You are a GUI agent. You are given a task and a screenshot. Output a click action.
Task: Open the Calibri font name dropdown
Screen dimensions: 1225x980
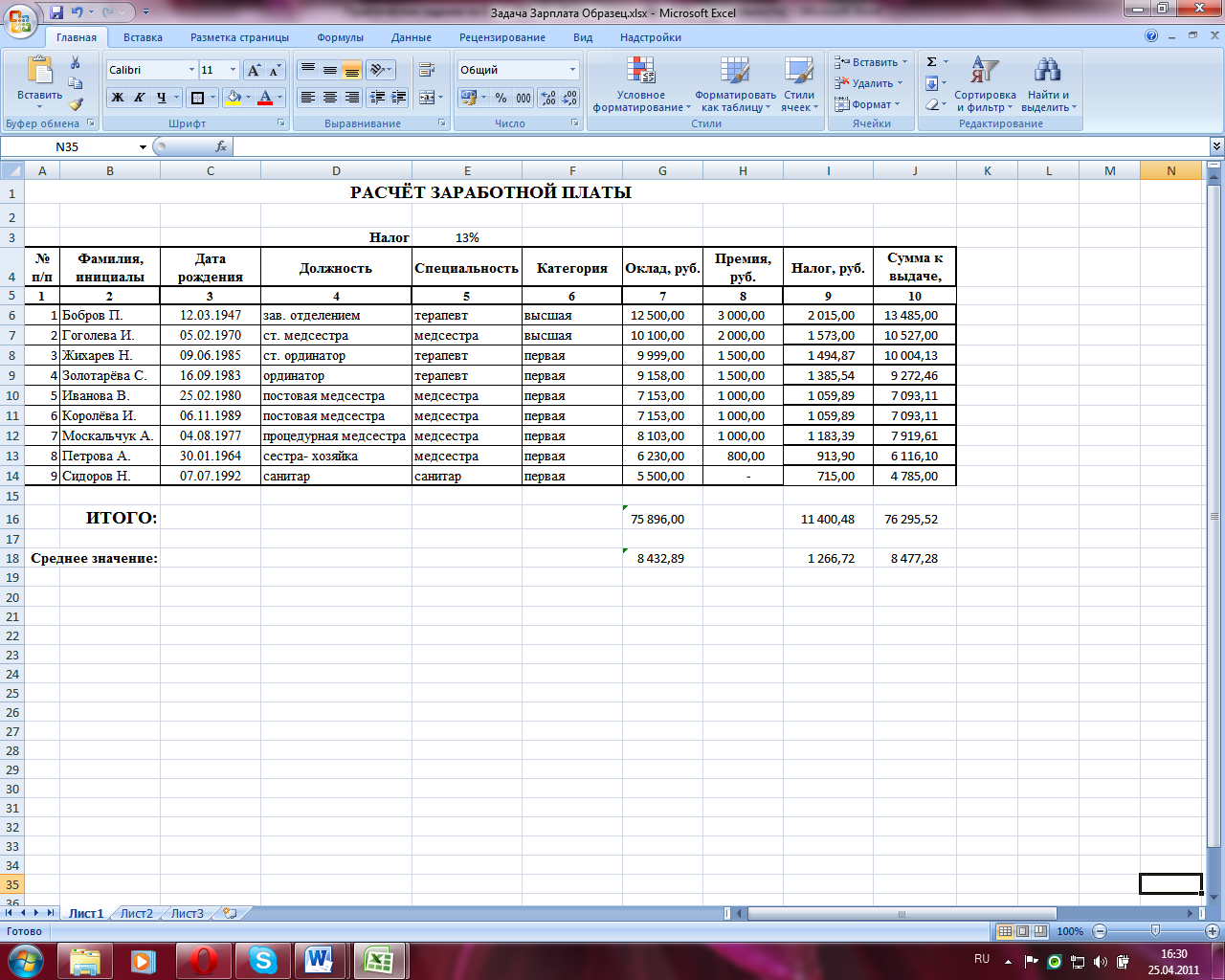[189, 70]
